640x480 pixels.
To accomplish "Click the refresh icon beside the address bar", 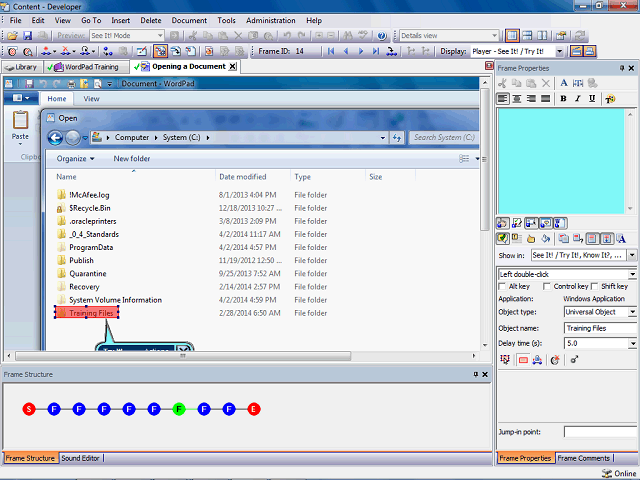I will tap(397, 138).
